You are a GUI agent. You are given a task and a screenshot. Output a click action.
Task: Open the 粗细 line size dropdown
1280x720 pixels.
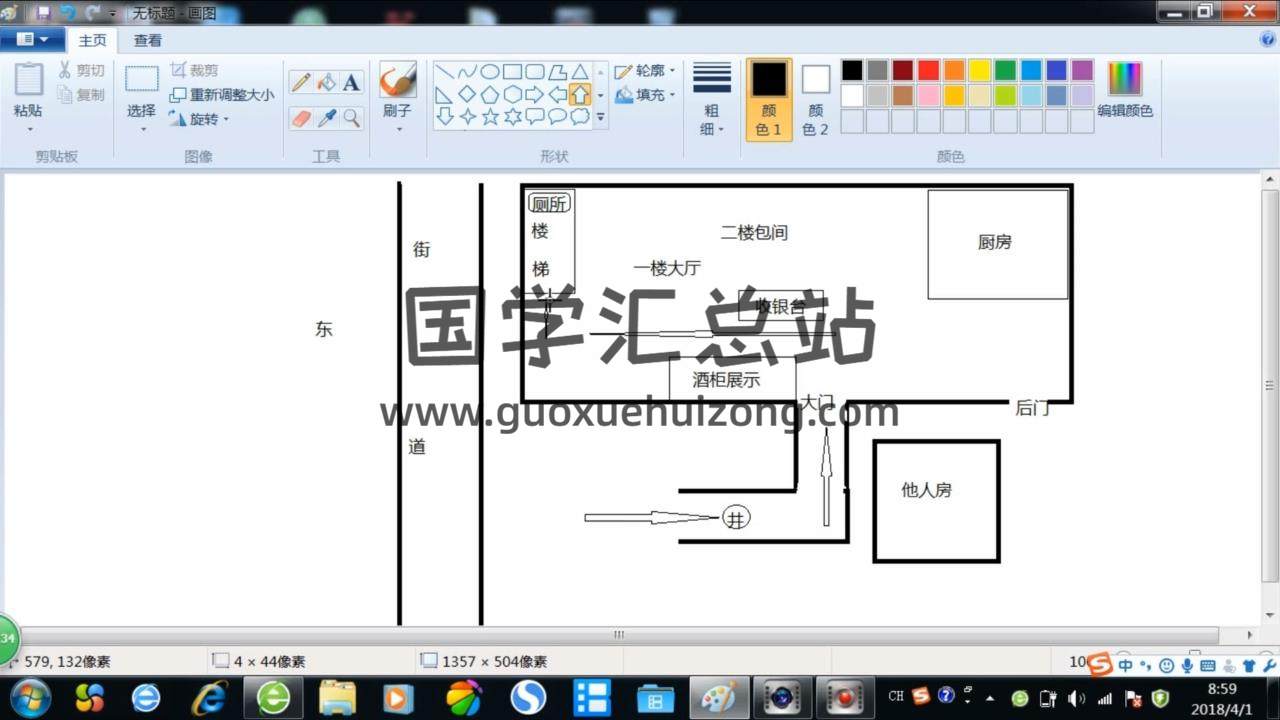(x=712, y=100)
